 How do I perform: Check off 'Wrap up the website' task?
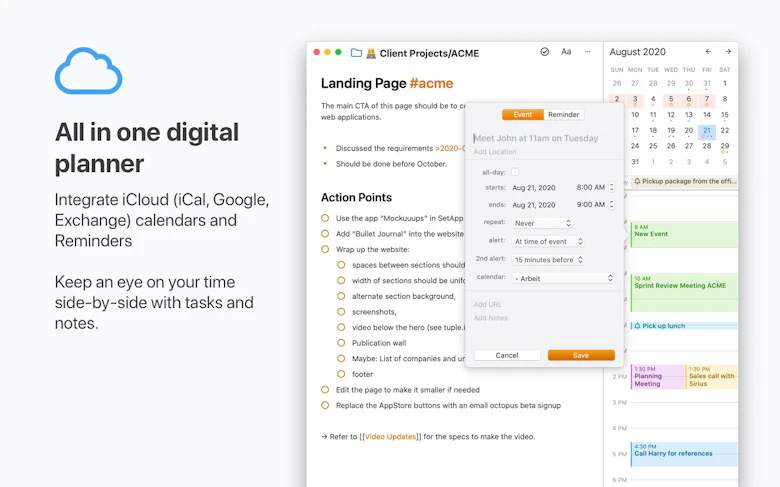(325, 249)
